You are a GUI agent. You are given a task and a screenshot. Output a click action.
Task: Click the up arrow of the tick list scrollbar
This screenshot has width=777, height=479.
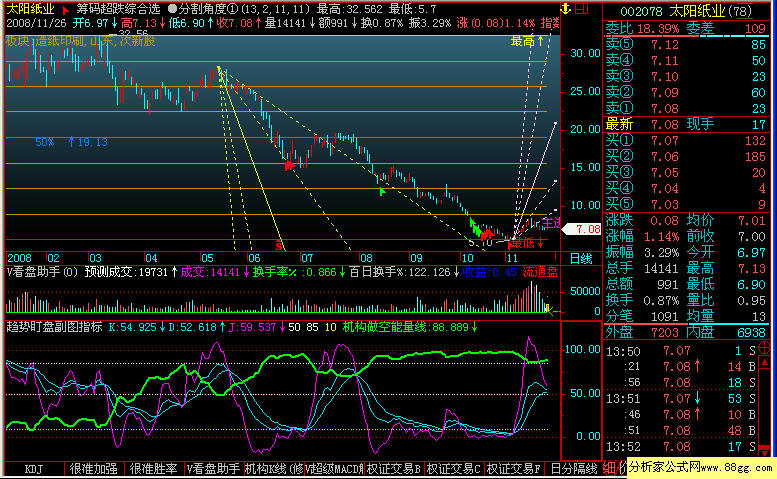(765, 362)
